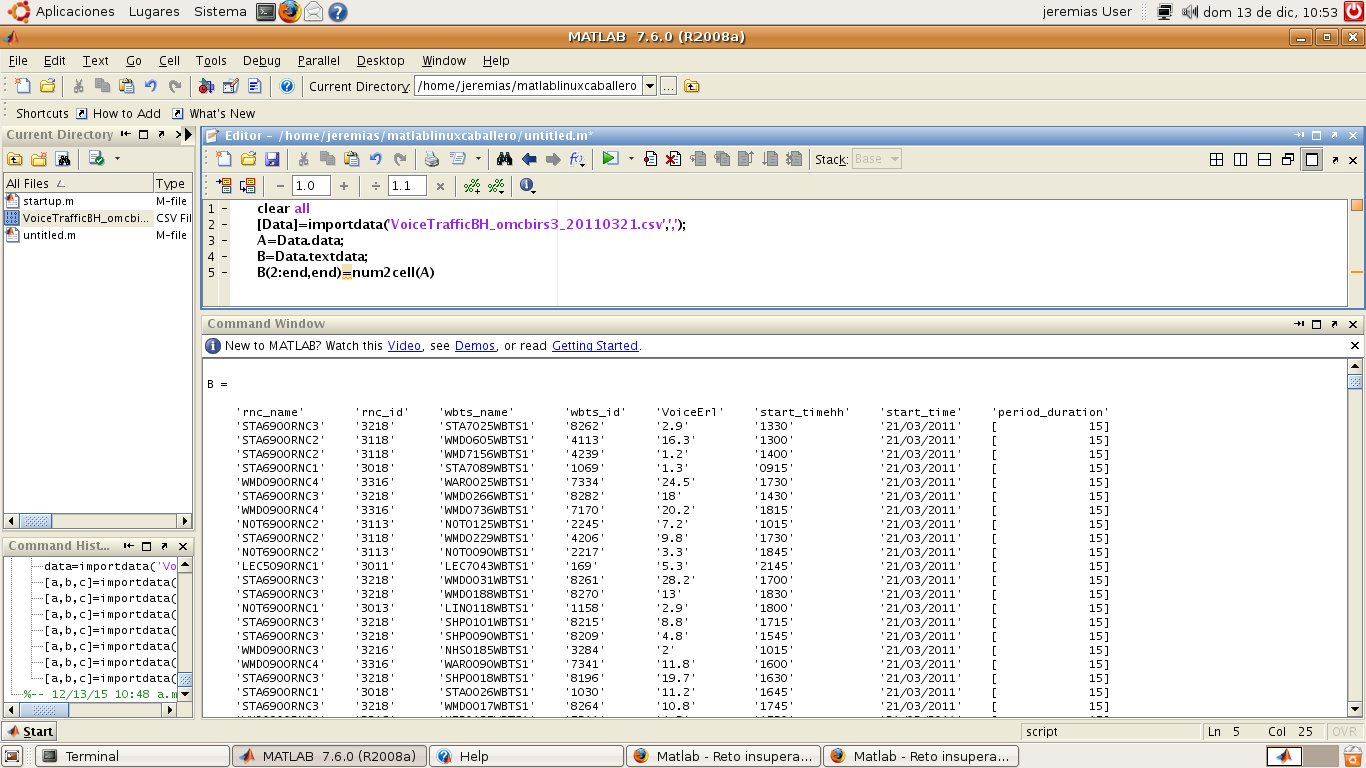Screen dimensions: 1366x768
Task: Open the Stack Base dropdown
Action: tap(877, 159)
